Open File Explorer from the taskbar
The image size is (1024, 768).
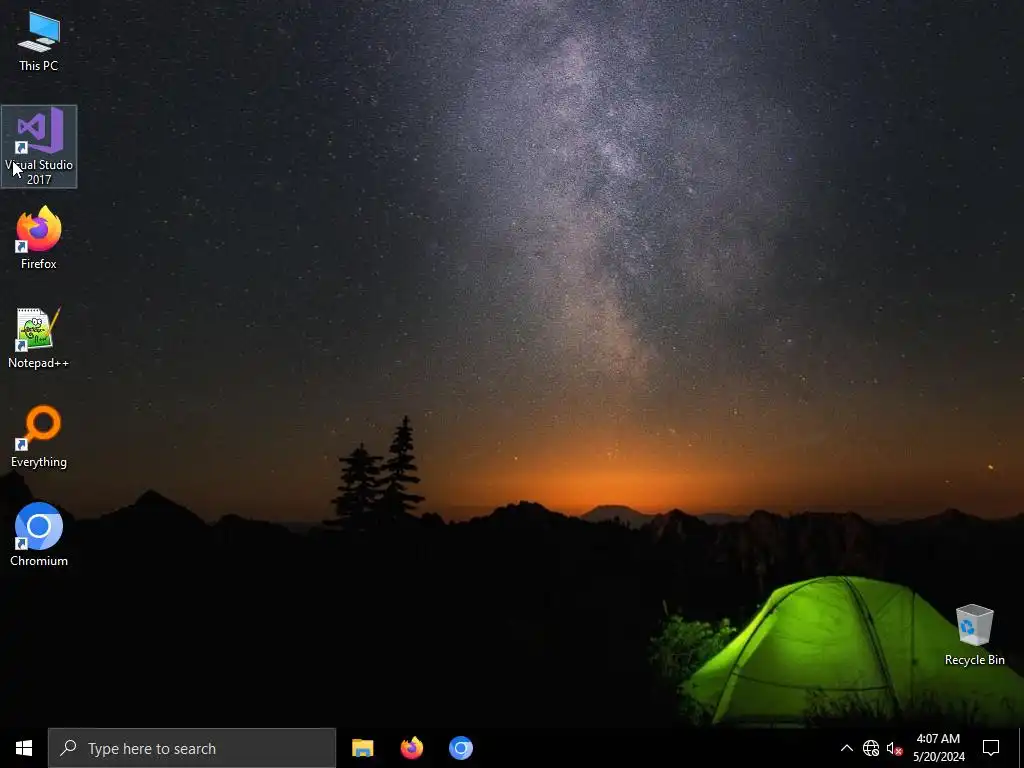click(x=362, y=748)
